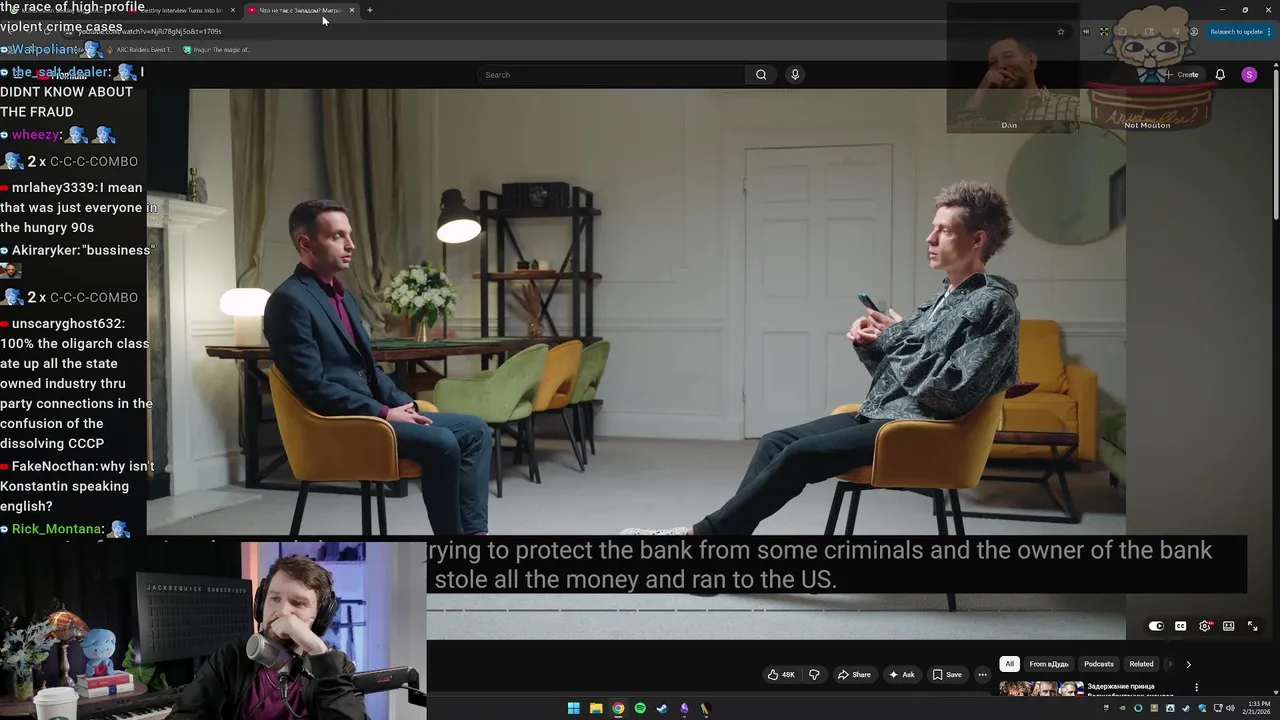Select the Podcasts filter chip
Image resolution: width=1280 pixels, height=720 pixels.
1098,664
